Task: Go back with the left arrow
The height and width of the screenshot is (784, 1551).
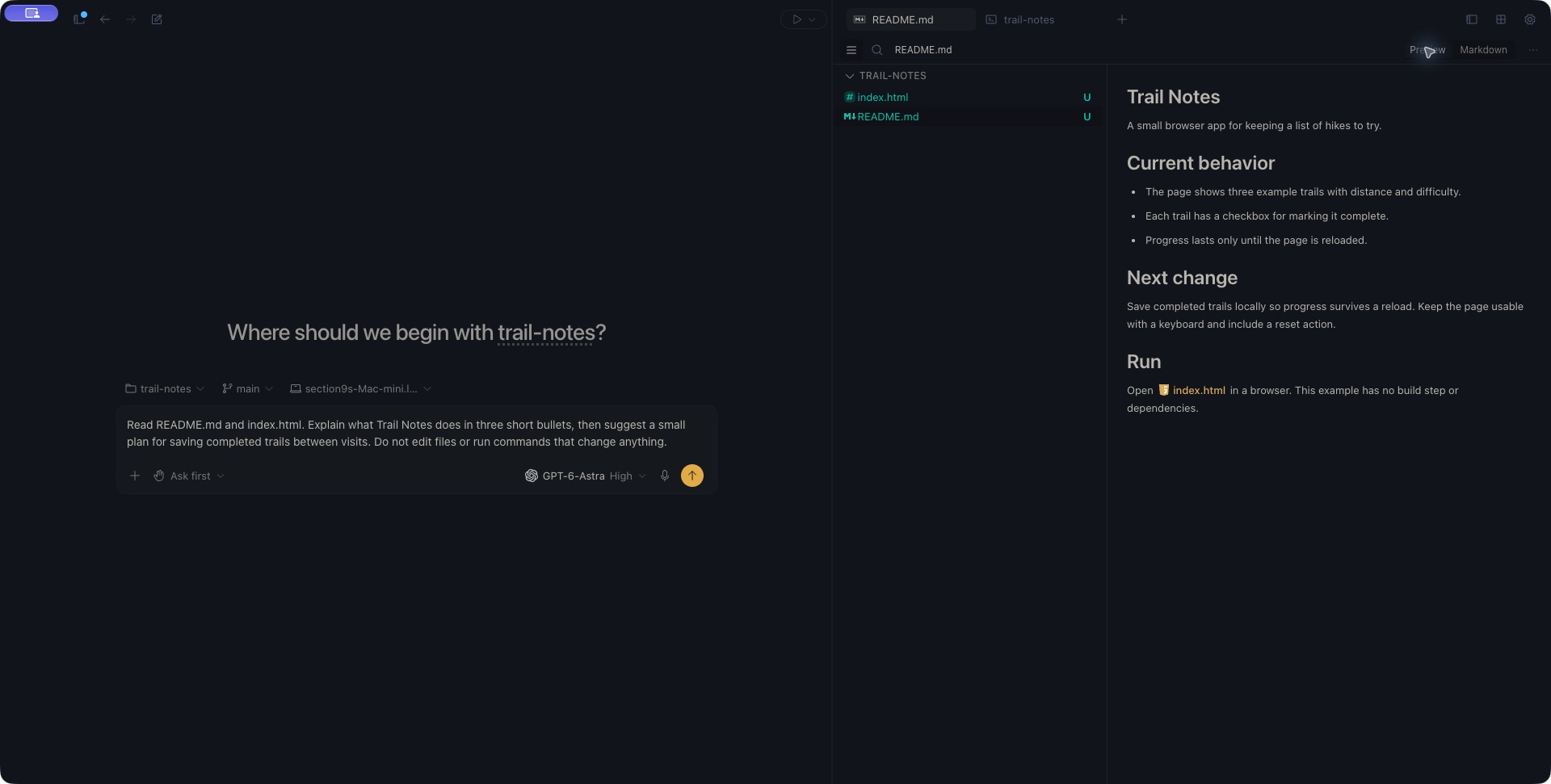Action: click(x=105, y=19)
